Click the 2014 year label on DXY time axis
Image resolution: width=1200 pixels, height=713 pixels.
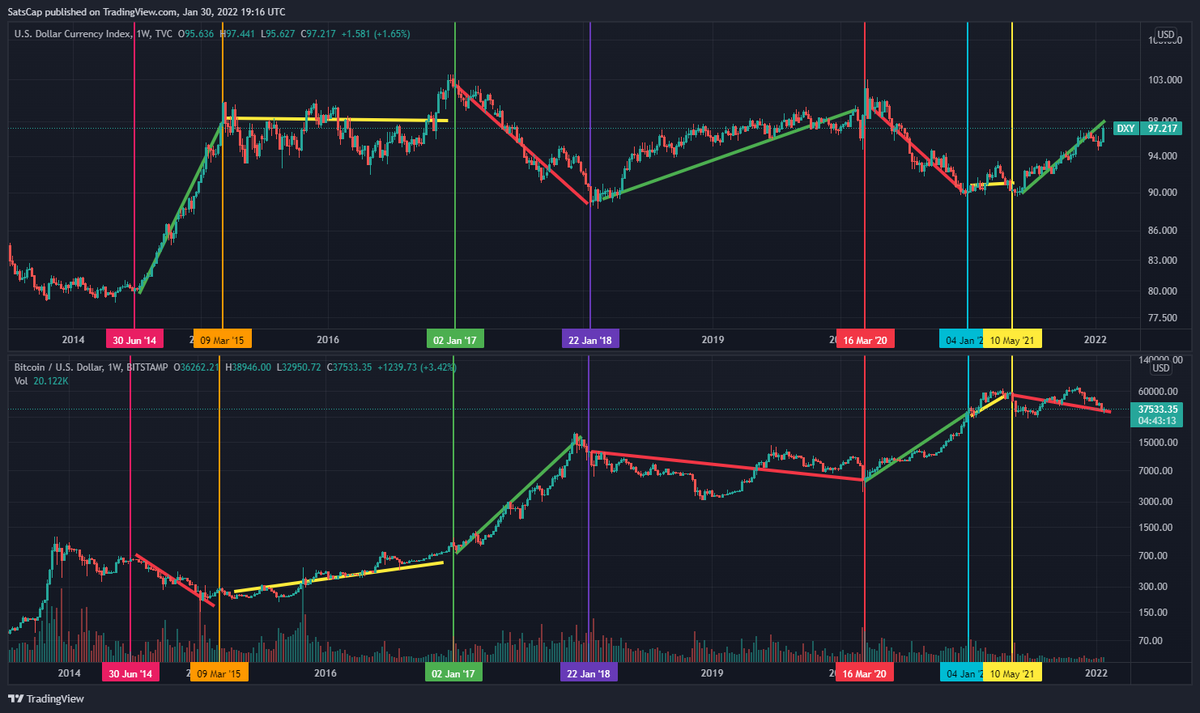pyautogui.click(x=72, y=340)
